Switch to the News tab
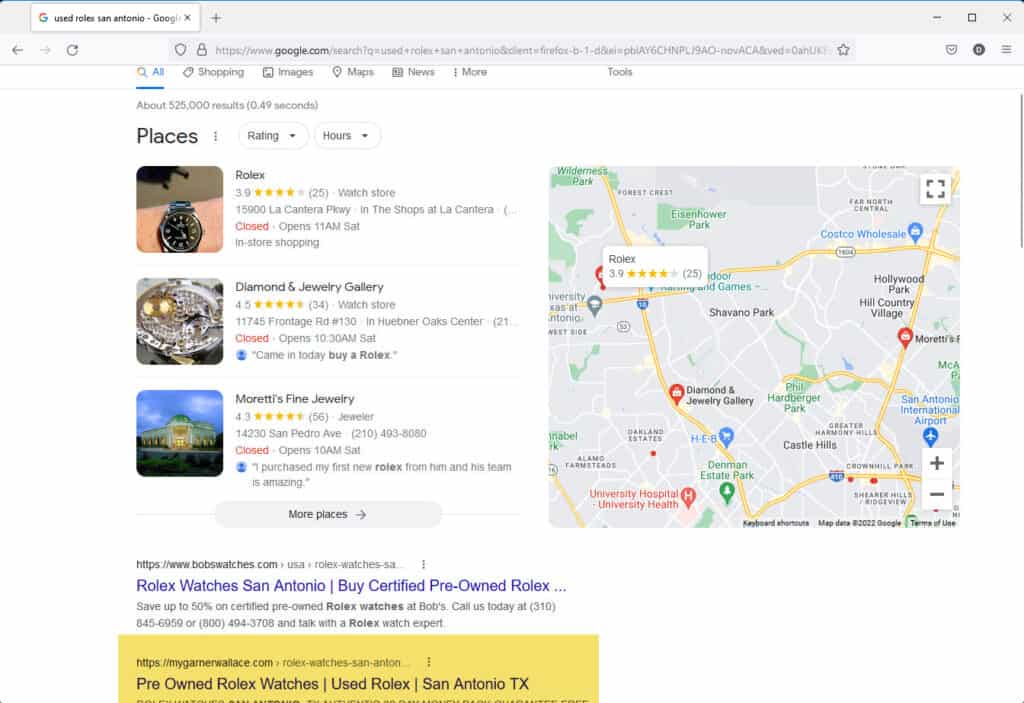This screenshot has width=1024, height=703. coord(413,72)
